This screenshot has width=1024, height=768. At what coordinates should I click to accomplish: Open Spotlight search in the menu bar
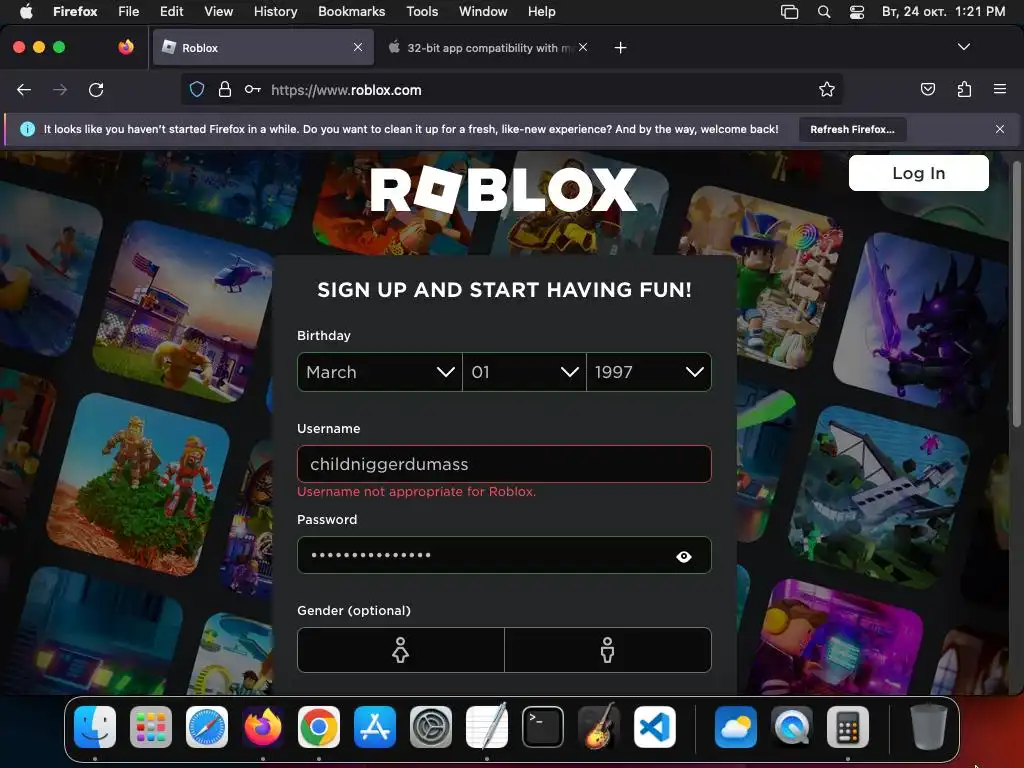pos(824,12)
